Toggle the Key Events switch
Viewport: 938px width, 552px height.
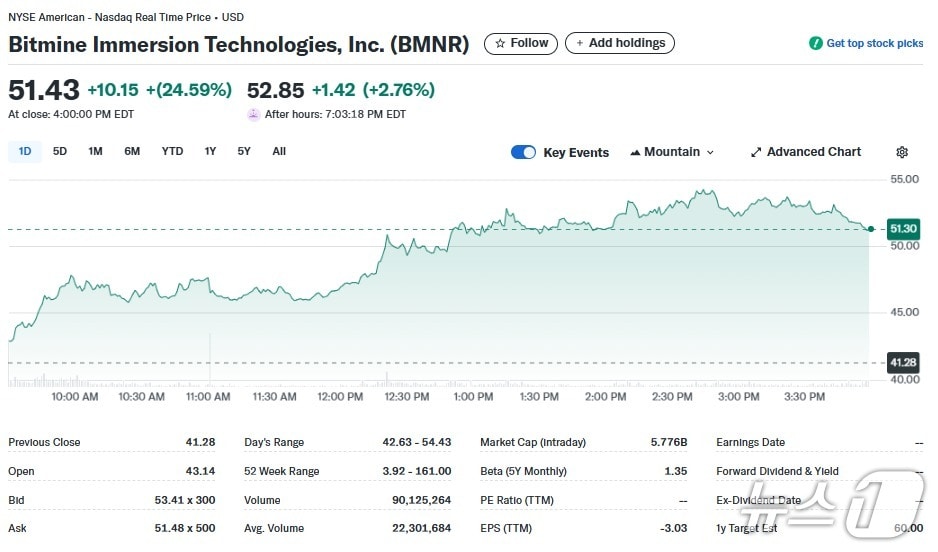click(523, 152)
